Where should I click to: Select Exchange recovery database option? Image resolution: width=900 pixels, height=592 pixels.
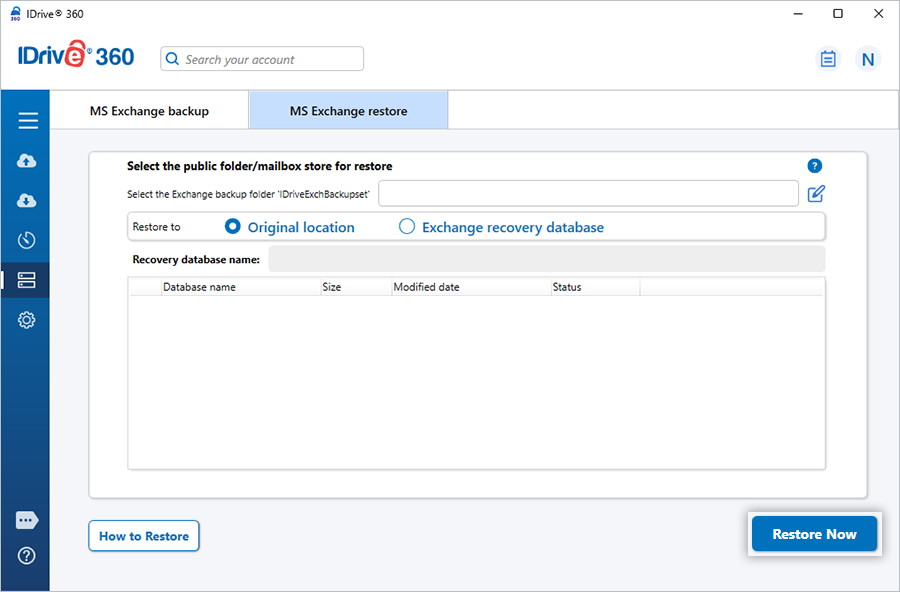click(x=407, y=227)
